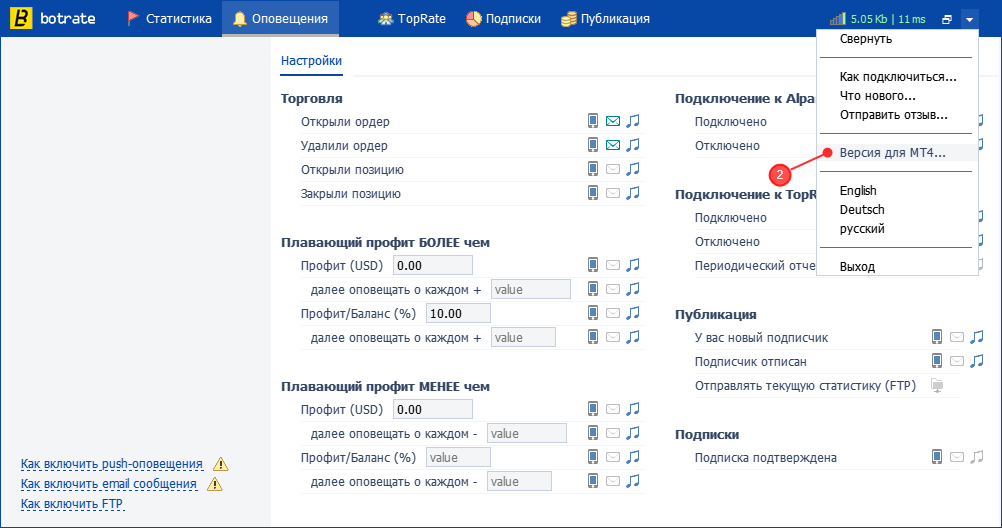Choose Отправить отзыв... in menu
The image size is (1002, 528).
pos(893,115)
